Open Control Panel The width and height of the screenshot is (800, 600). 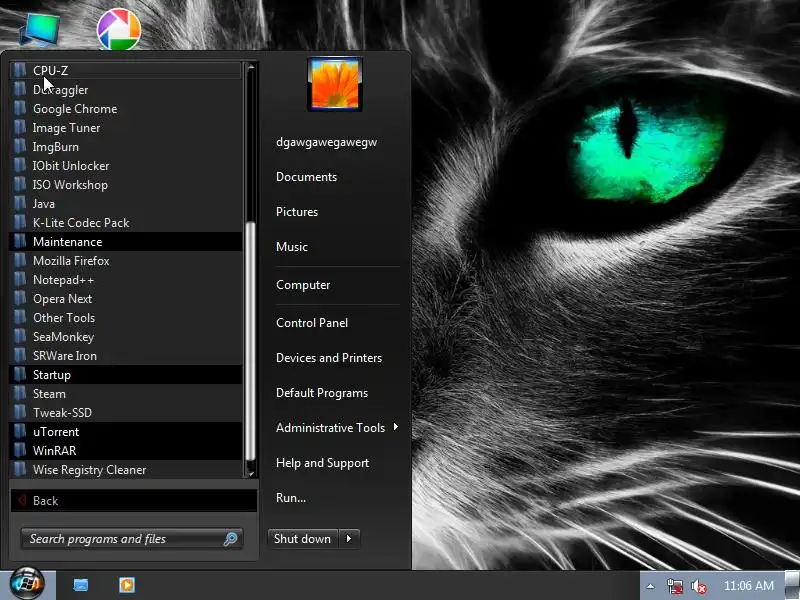coord(312,323)
